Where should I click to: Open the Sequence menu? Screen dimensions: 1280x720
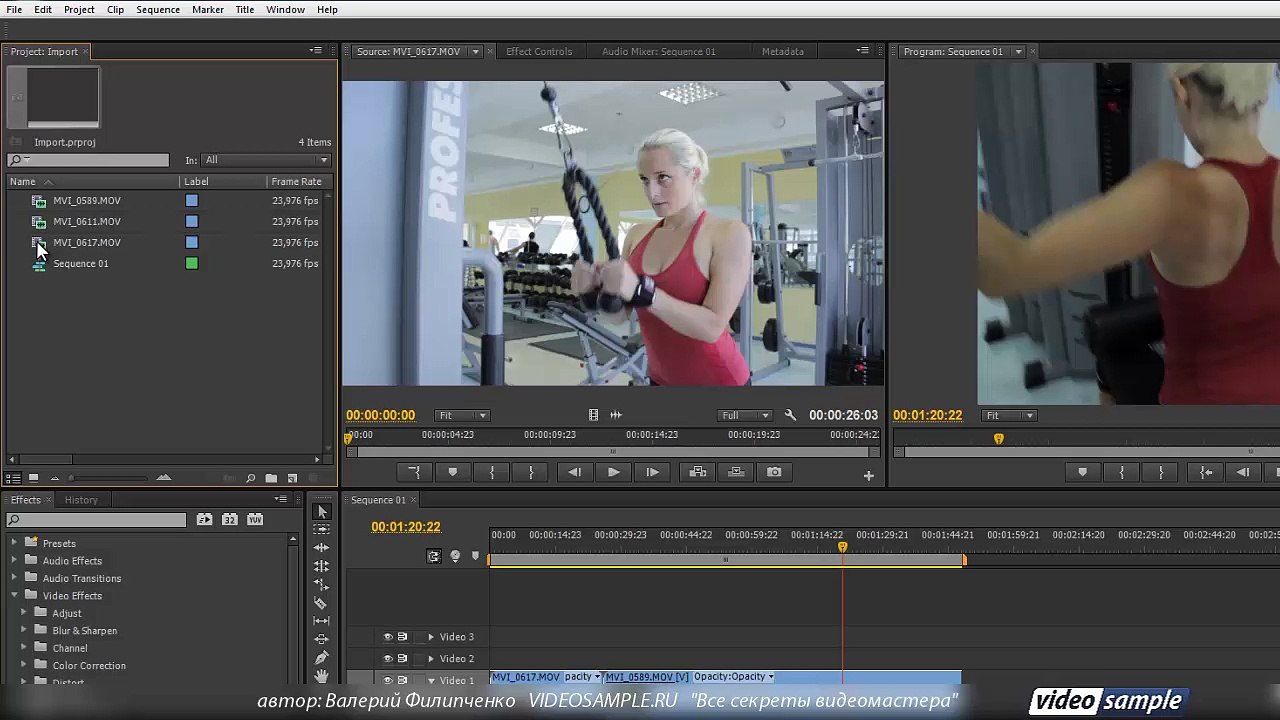tap(158, 9)
